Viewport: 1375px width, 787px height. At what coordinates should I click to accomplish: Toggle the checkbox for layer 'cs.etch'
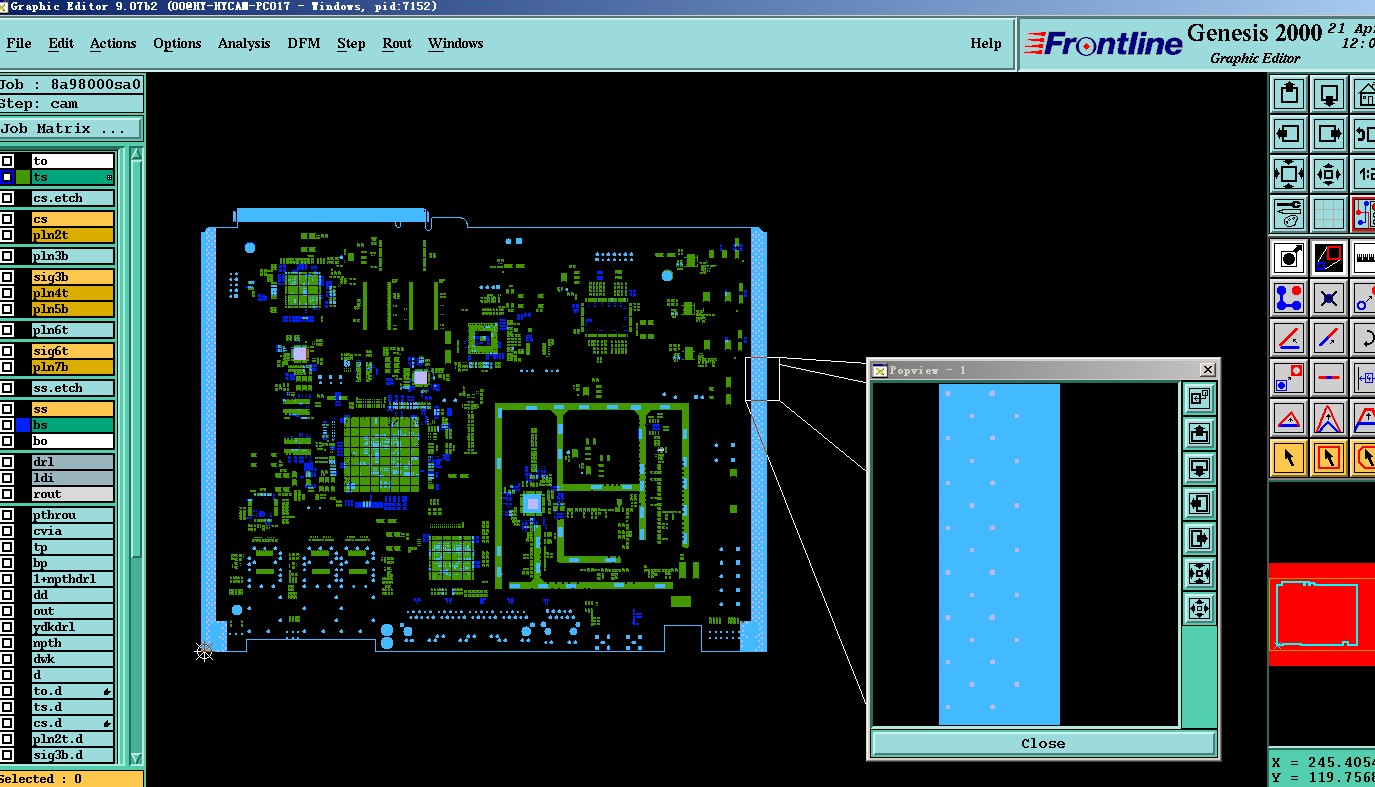[x=7, y=198]
